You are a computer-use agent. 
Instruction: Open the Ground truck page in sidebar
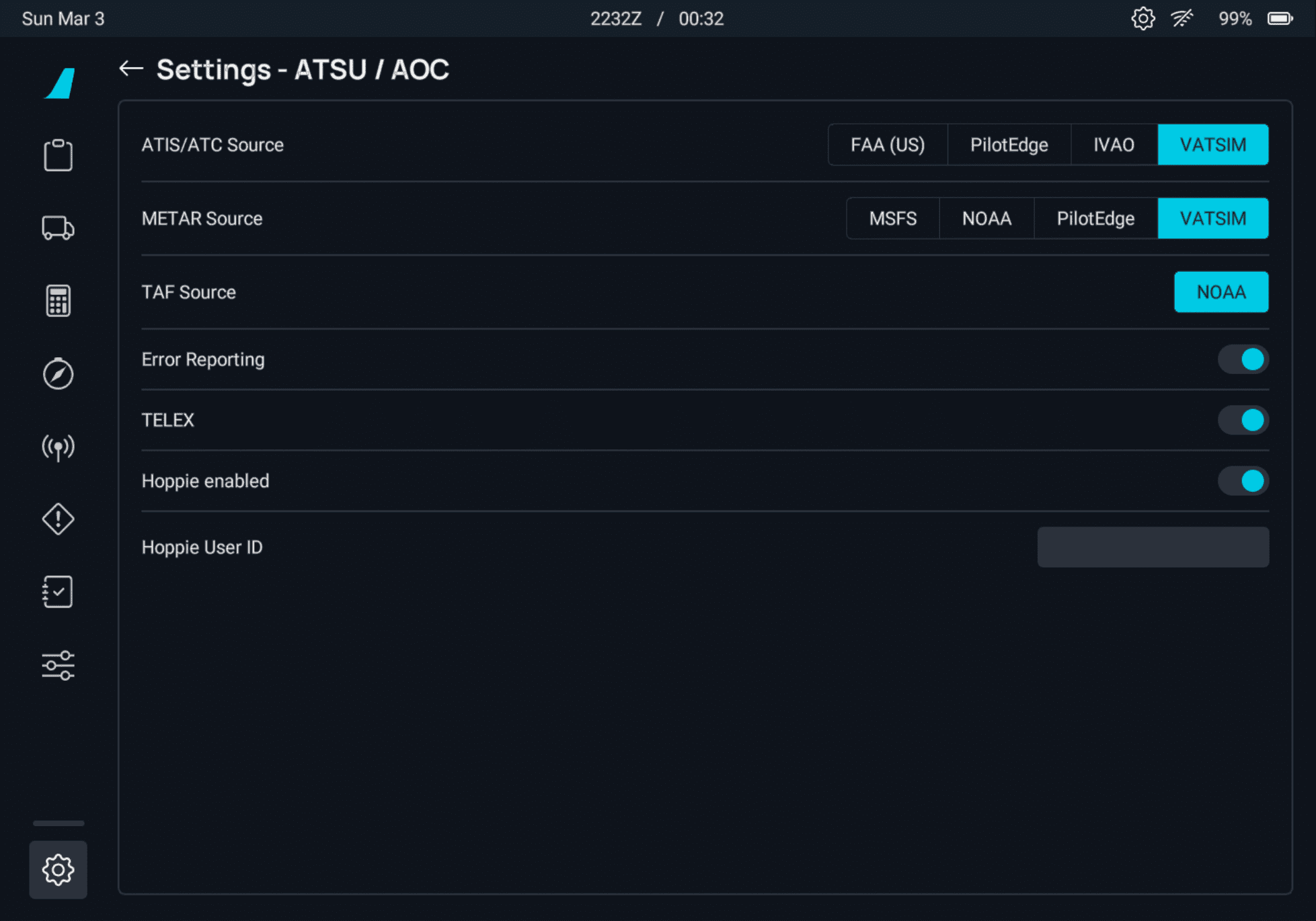pyautogui.click(x=58, y=228)
